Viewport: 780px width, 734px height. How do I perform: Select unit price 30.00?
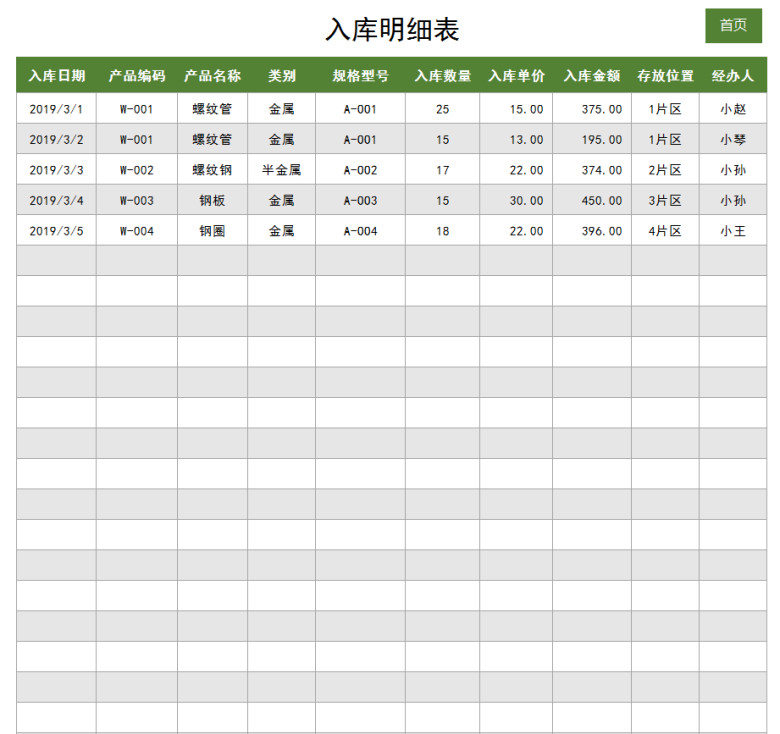516,200
